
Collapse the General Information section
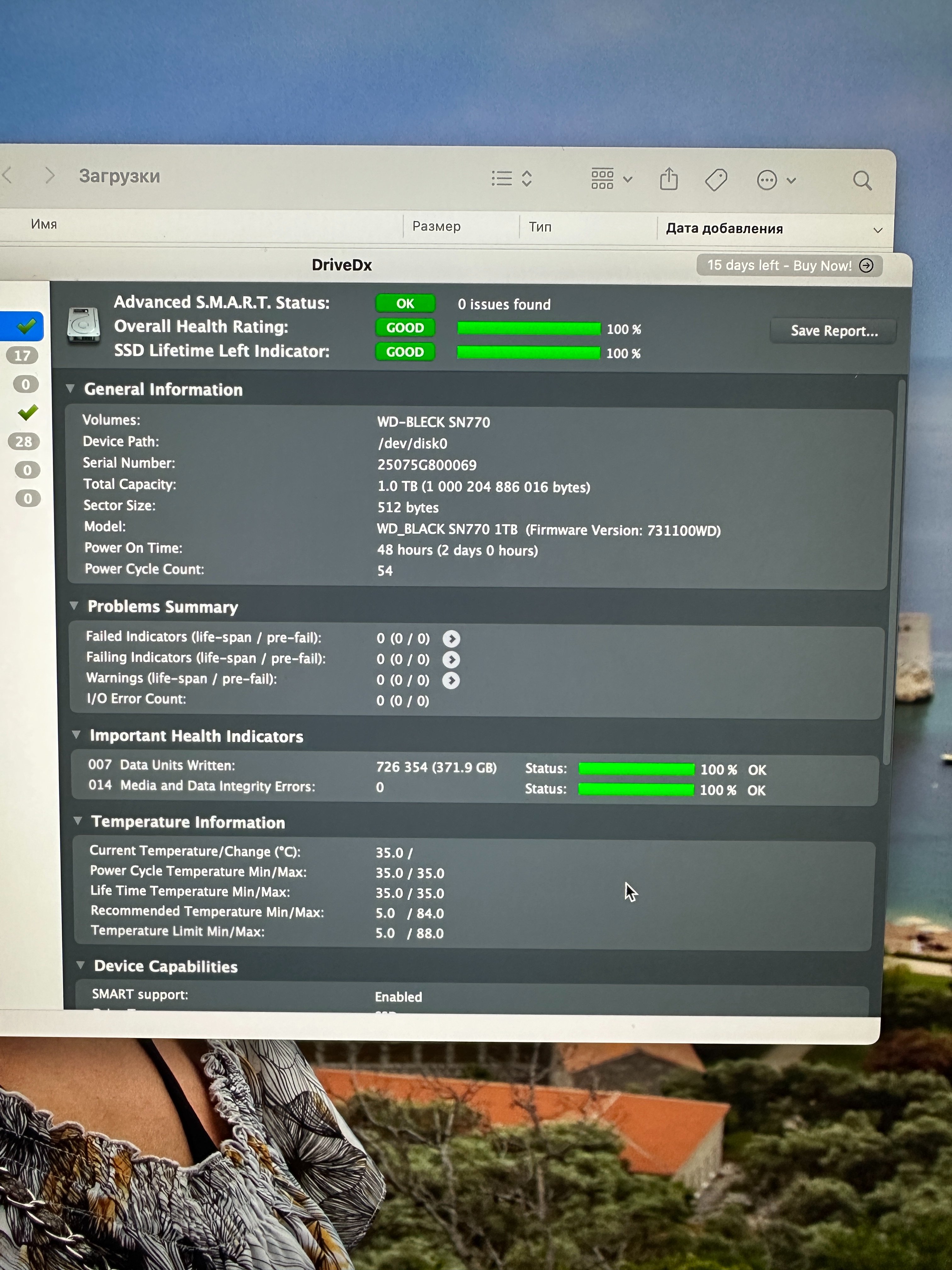[x=70, y=389]
